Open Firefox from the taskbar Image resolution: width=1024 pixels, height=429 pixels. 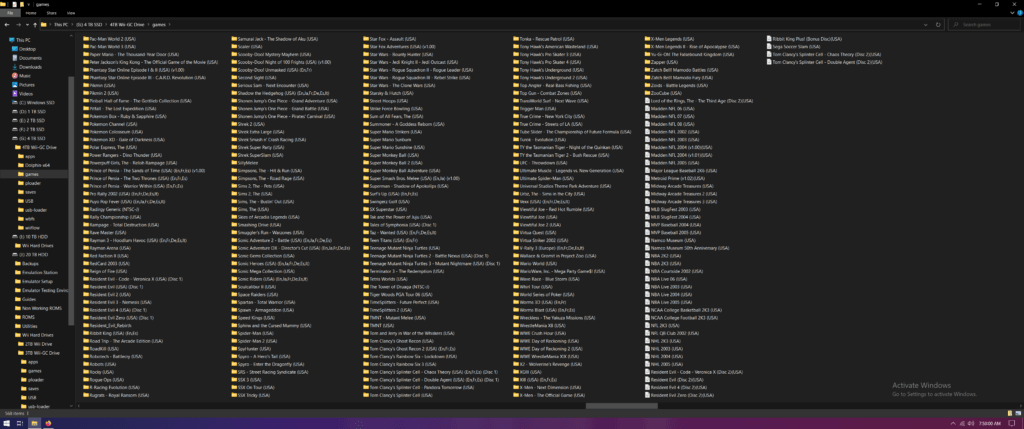point(48,423)
